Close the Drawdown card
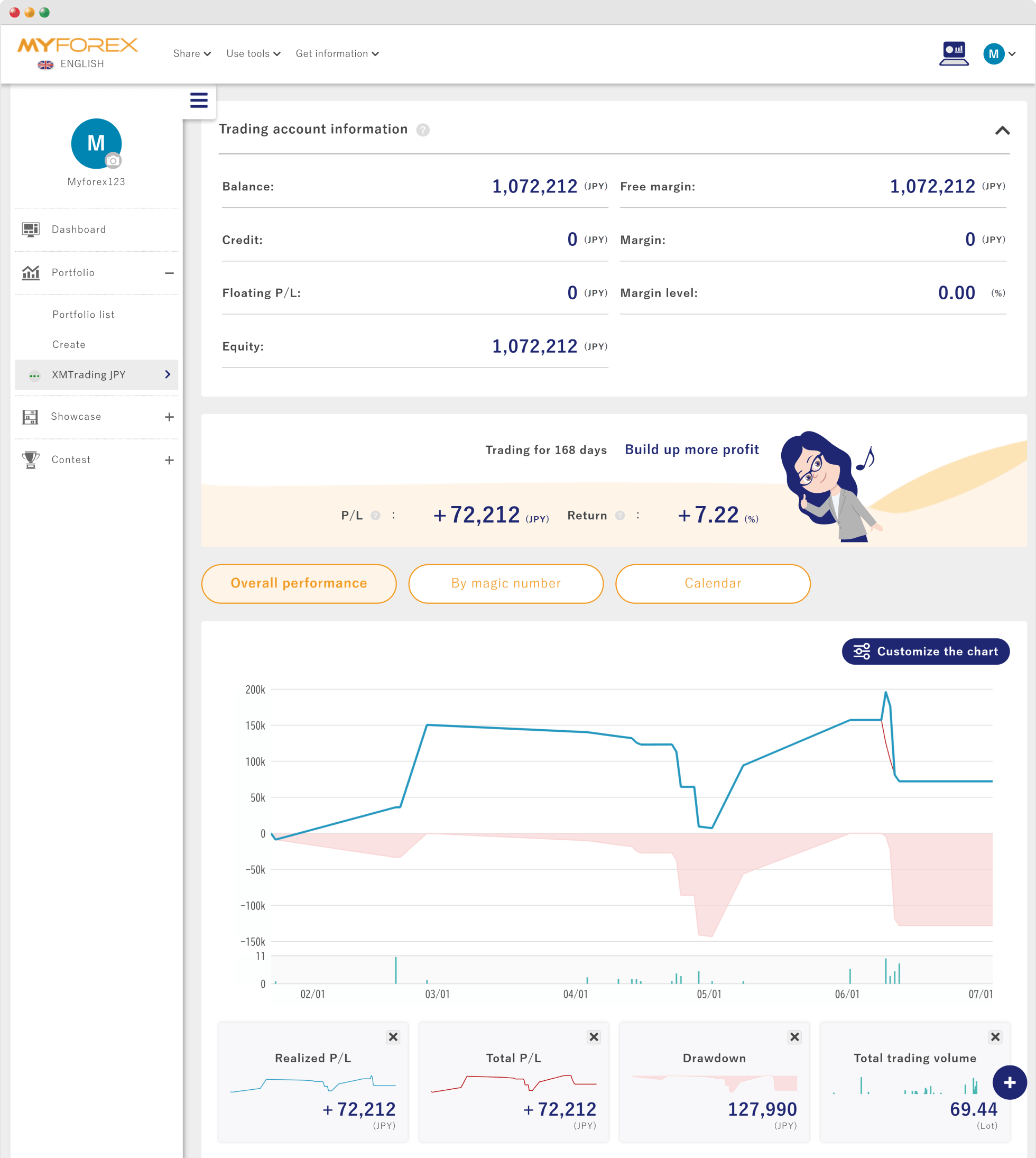 click(794, 1037)
